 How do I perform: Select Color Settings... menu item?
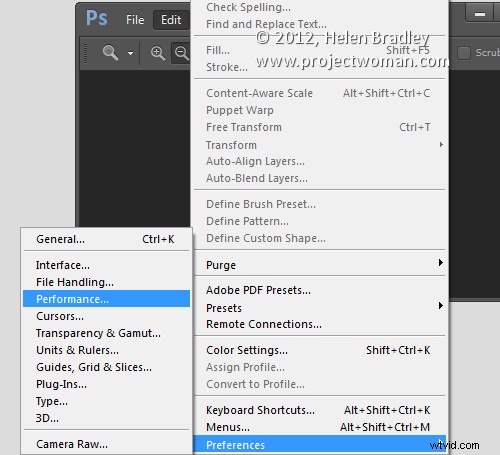[319, 350]
